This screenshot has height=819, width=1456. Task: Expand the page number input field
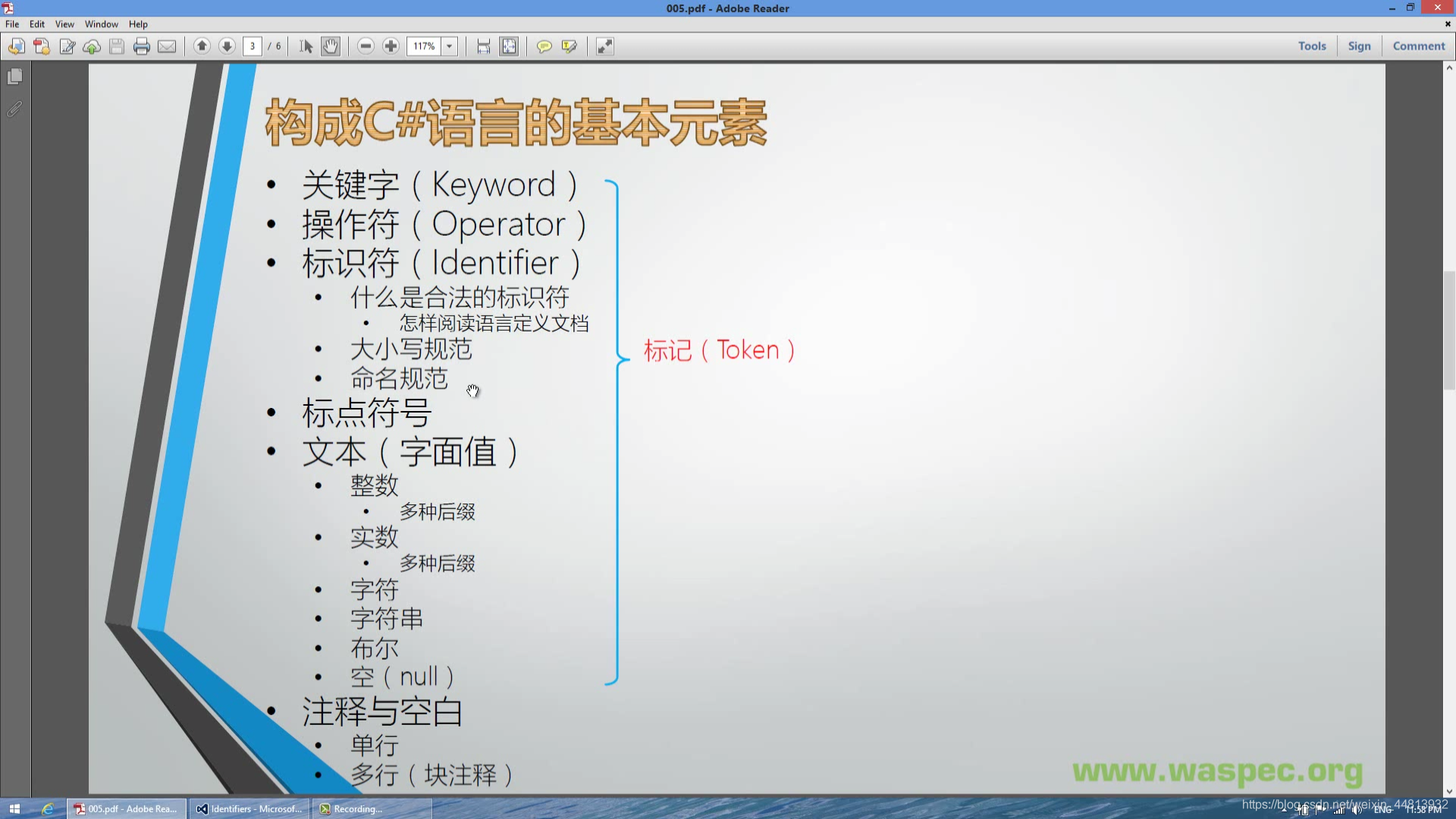[x=252, y=45]
